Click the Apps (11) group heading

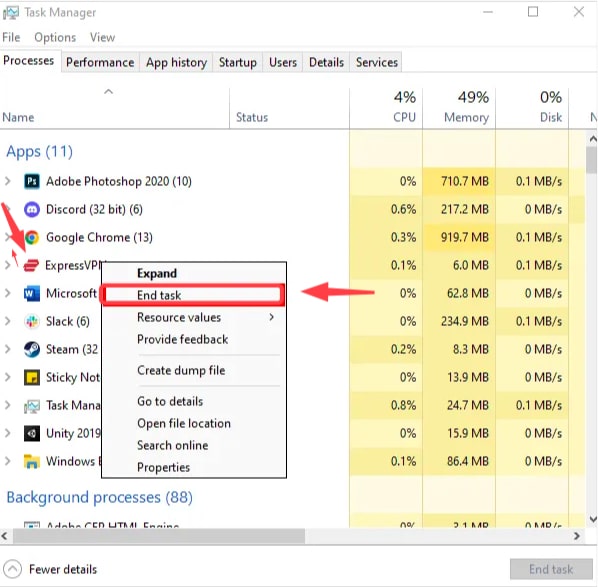click(39, 152)
